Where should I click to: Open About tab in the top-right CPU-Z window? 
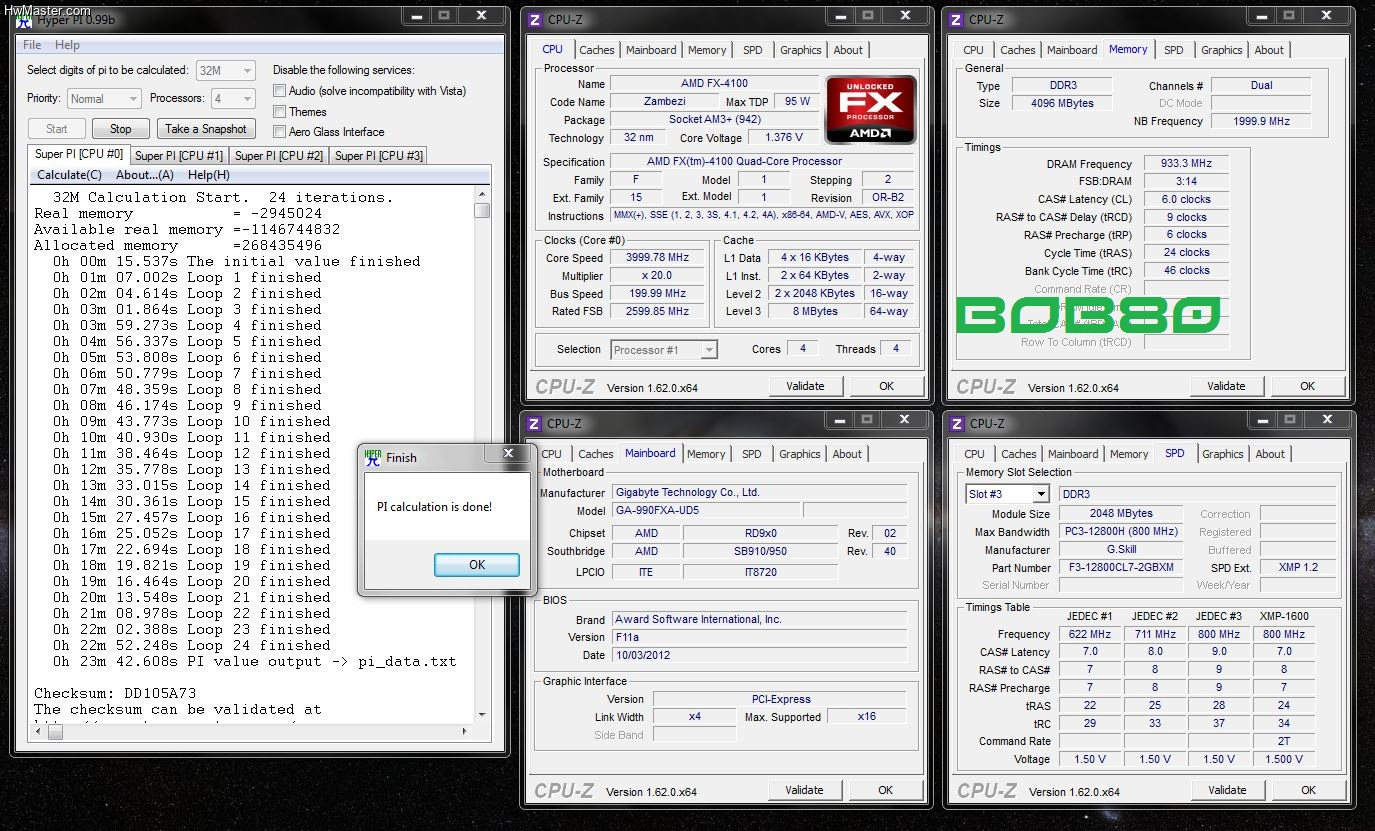click(1269, 50)
